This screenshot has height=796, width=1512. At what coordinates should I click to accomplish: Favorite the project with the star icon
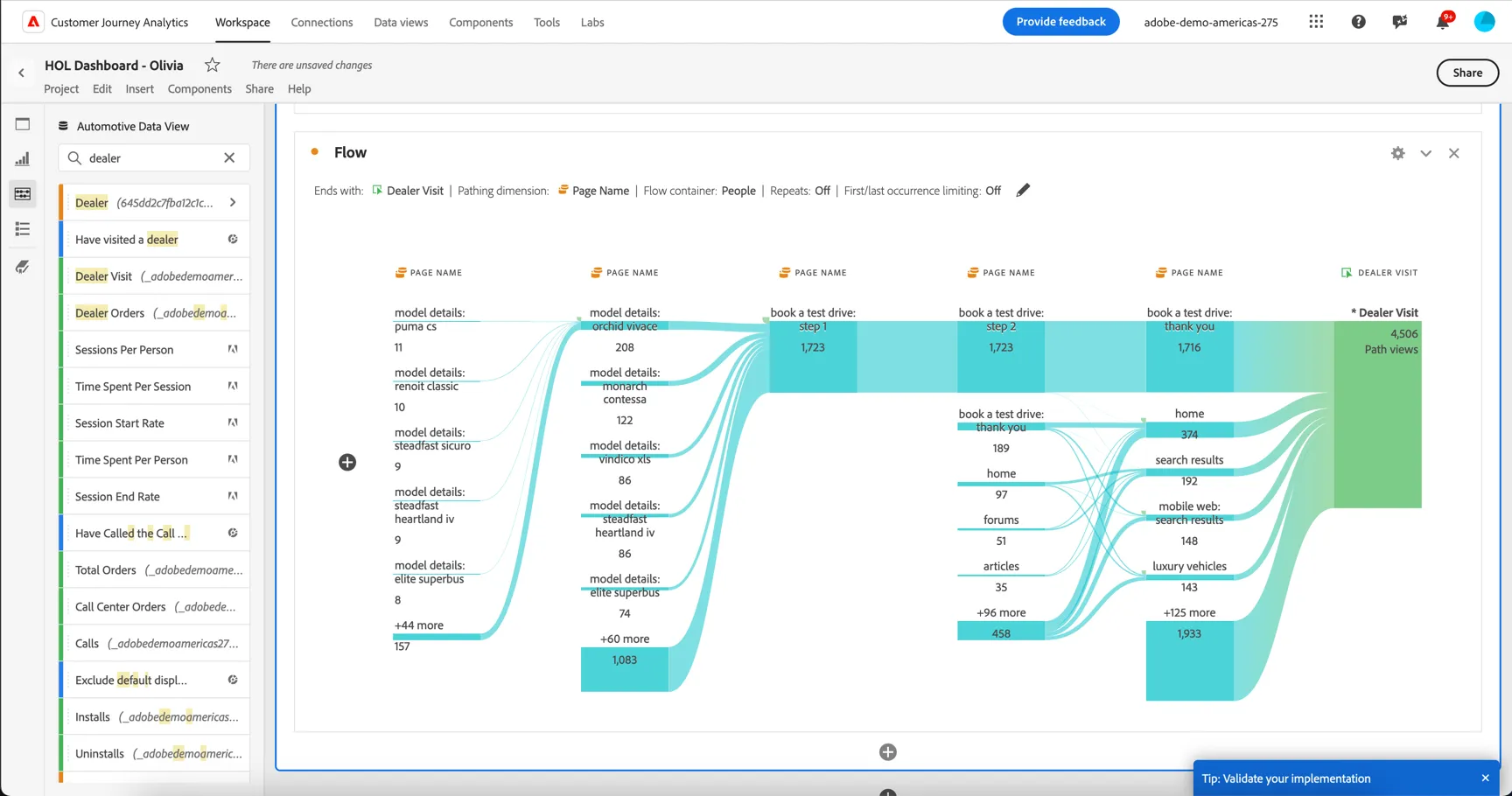pyautogui.click(x=212, y=65)
